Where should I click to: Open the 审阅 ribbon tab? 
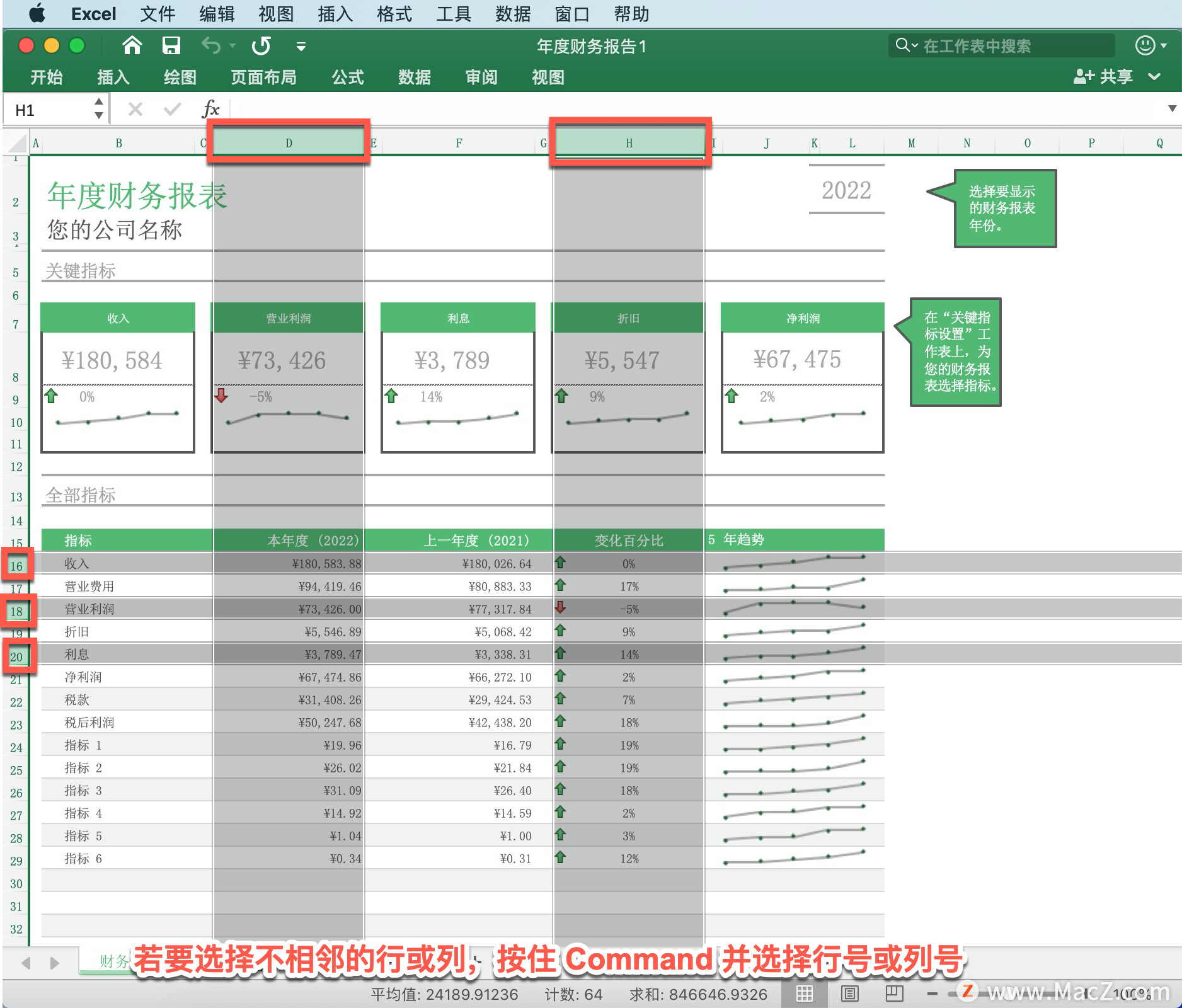click(x=481, y=77)
